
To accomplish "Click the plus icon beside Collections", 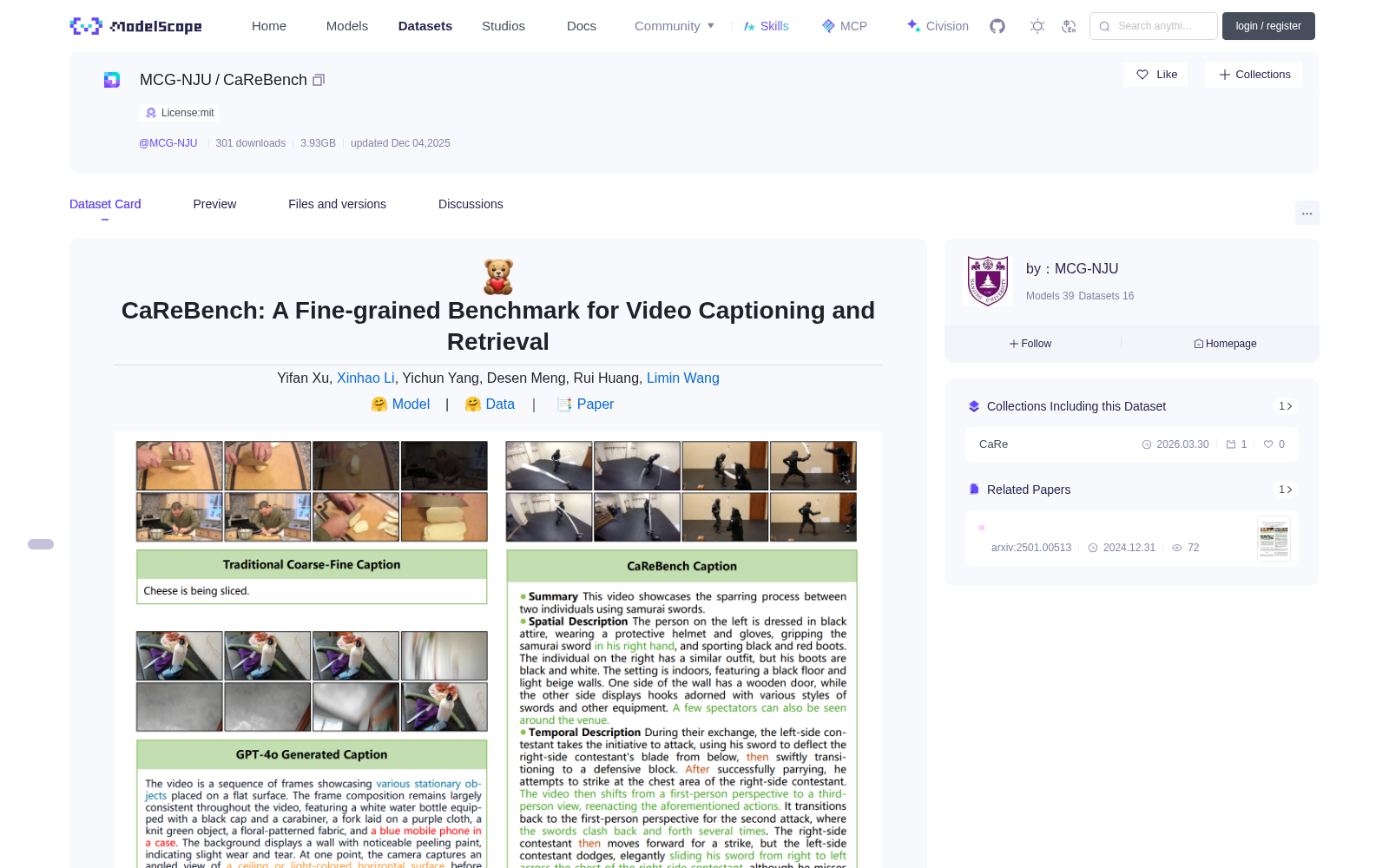I will 1225,75.
